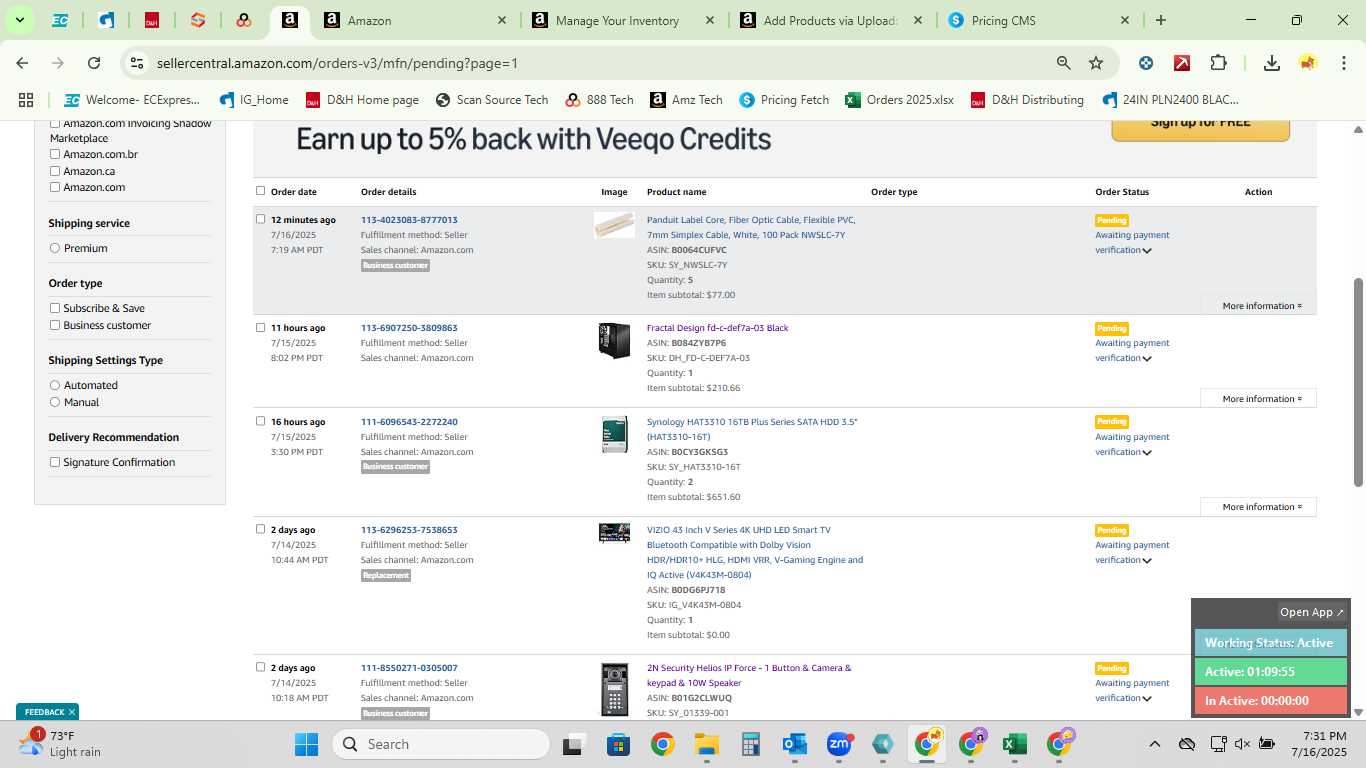
Task: Open the EC pinned browser tab
Action: [x=60, y=20]
